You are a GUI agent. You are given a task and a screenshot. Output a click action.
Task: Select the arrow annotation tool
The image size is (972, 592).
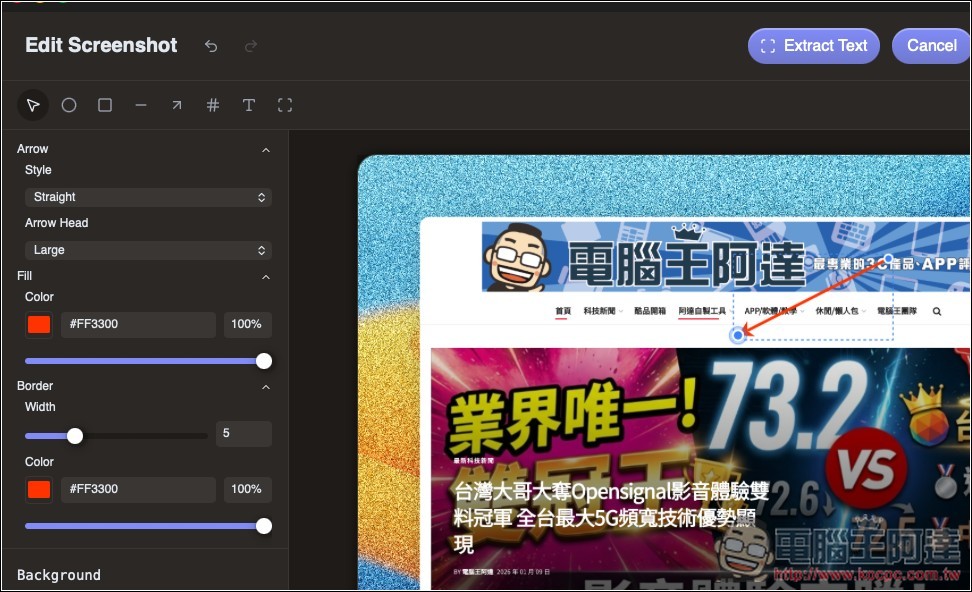click(x=176, y=105)
